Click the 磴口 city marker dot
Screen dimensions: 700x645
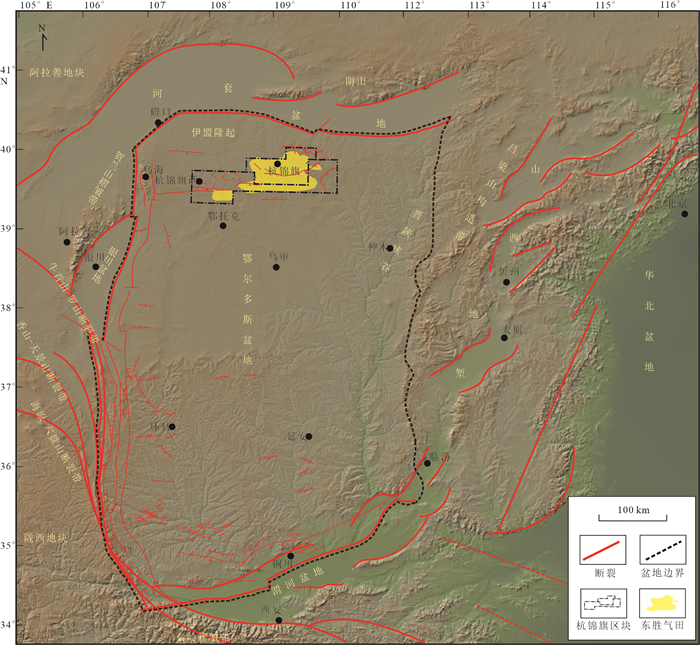click(158, 123)
